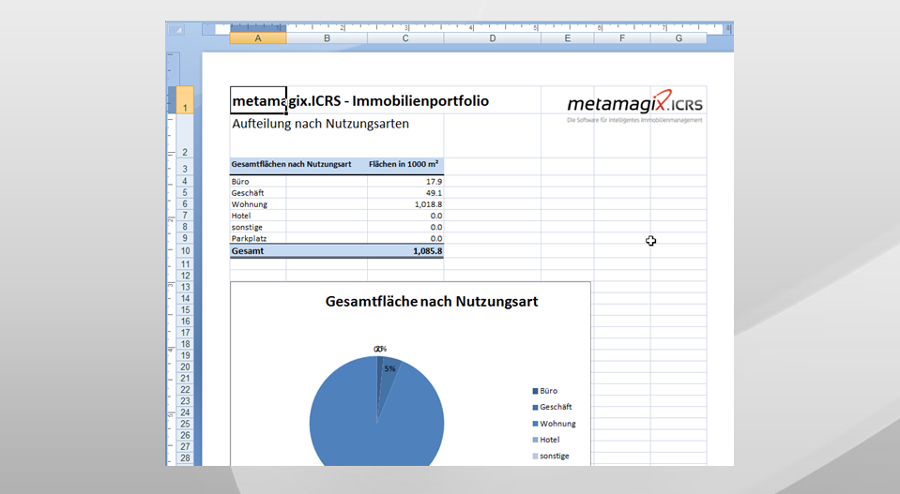Screen dimensions: 900x494
Task: Select column C header
Action: point(405,38)
